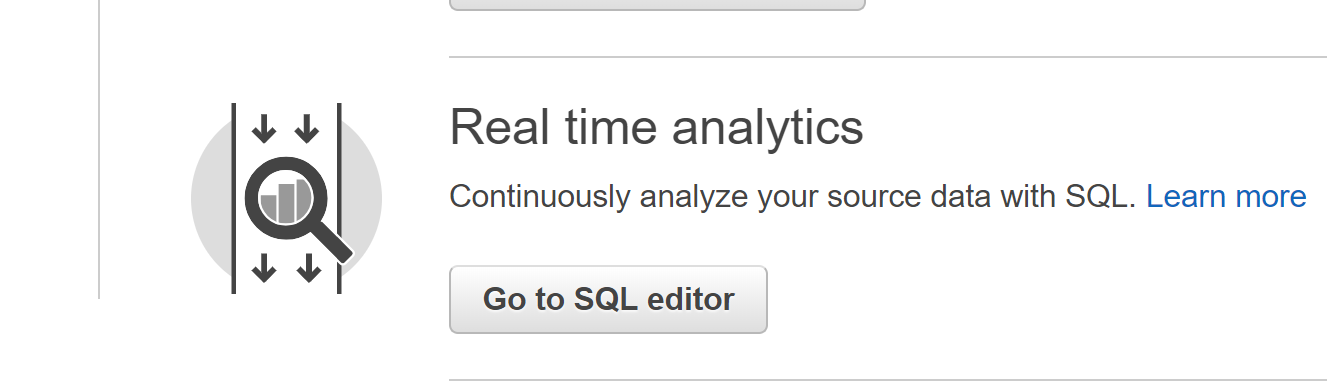1327x387 pixels.
Task: Click the bottom-left down arrow in analytics icon
Action: point(263,267)
